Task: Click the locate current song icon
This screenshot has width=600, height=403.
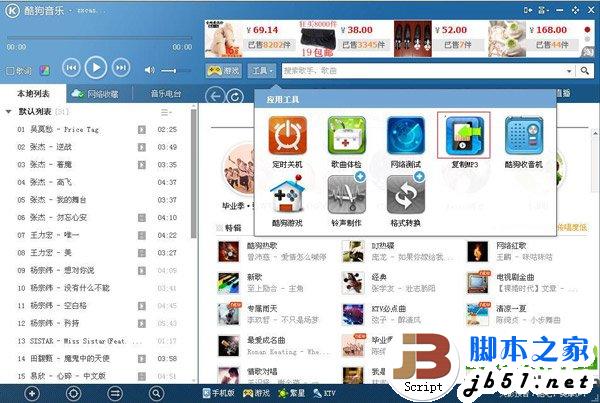Action: click(x=73, y=393)
